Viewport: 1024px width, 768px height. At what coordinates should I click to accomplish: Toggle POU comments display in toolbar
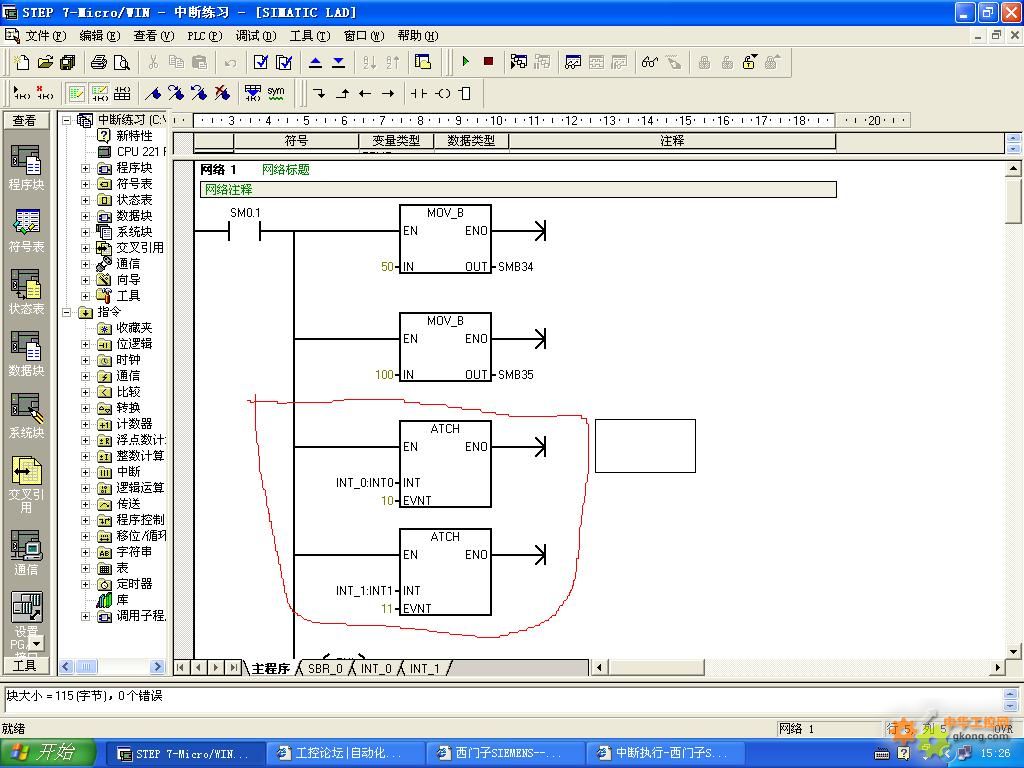pos(76,93)
